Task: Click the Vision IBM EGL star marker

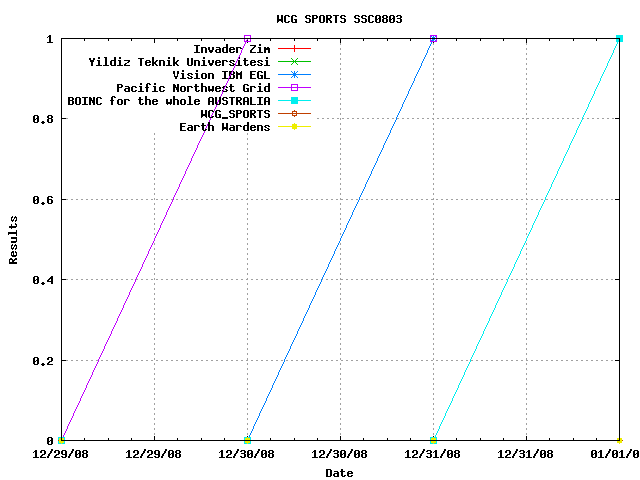Action: [x=294, y=74]
